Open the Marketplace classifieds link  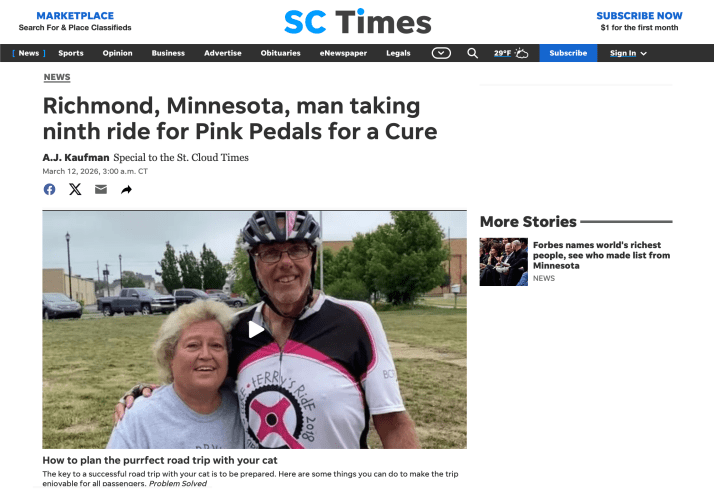pyautogui.click(x=75, y=21)
